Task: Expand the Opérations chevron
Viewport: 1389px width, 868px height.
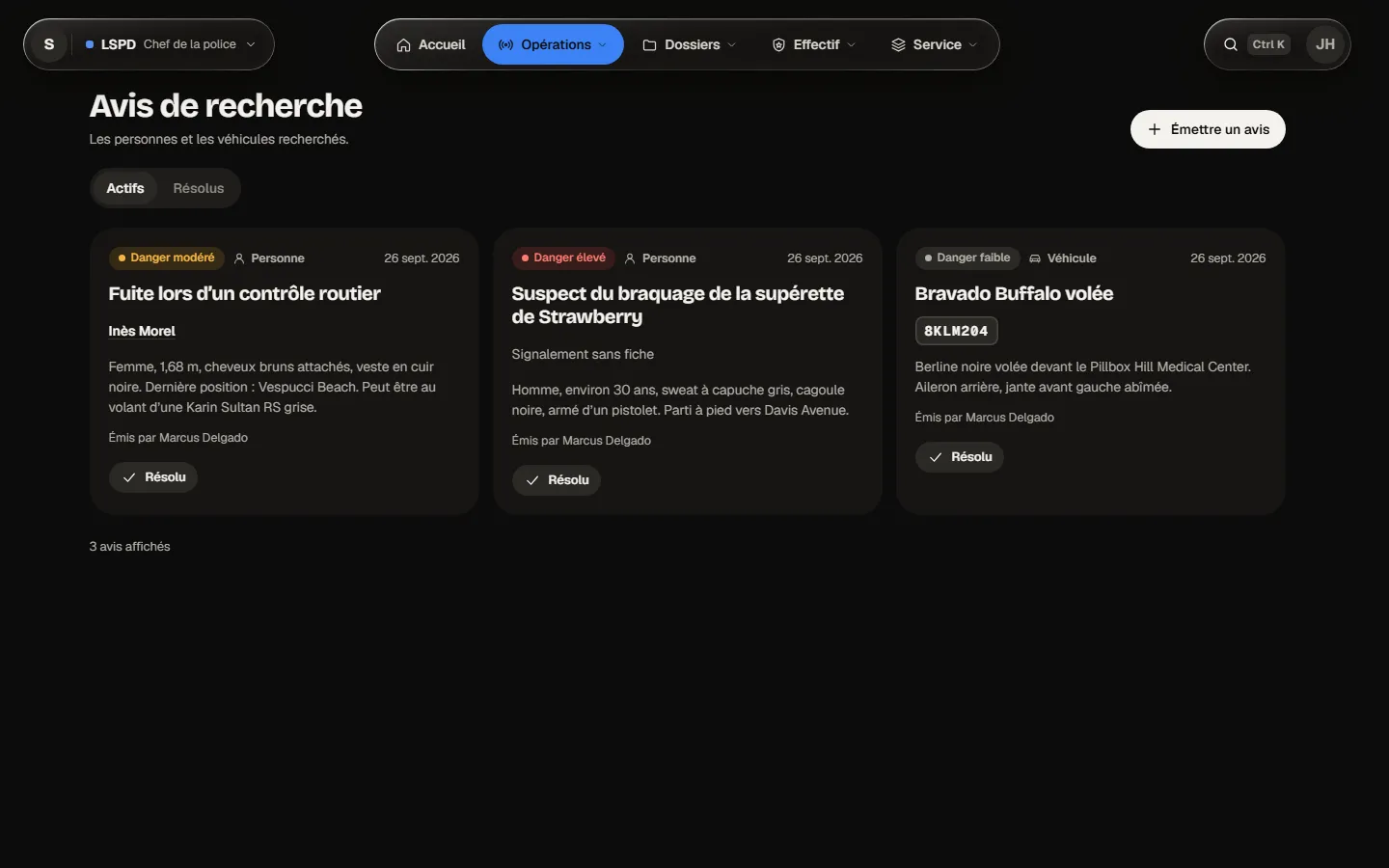Action: [x=603, y=45]
